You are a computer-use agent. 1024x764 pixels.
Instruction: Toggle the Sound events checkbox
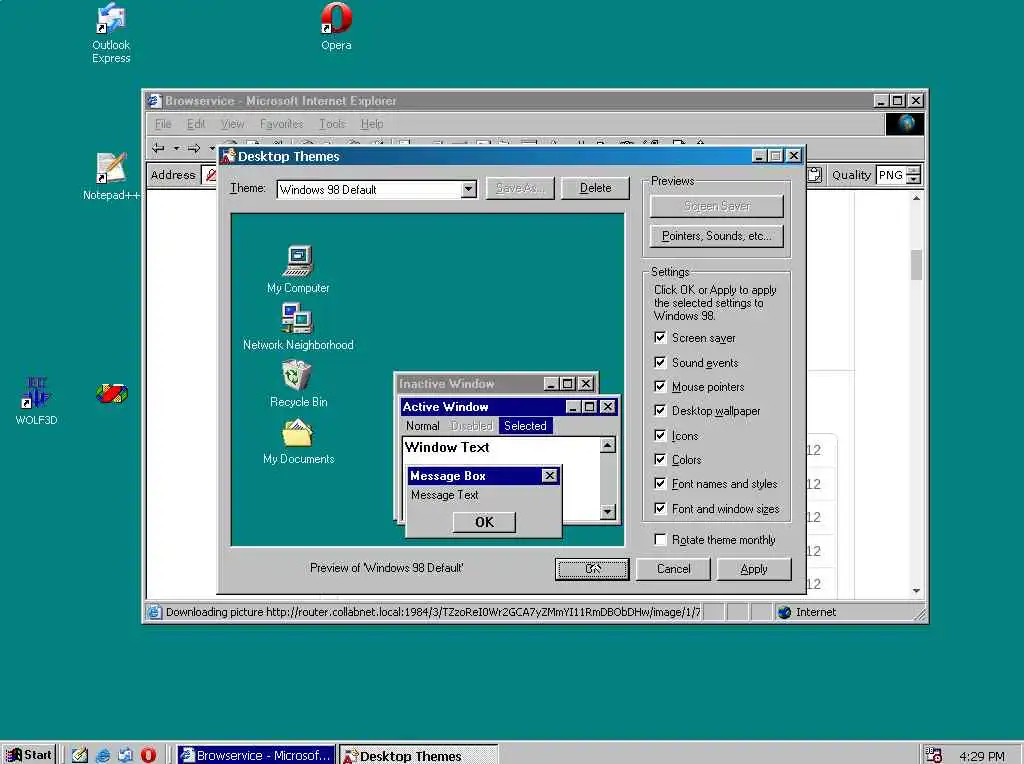pyautogui.click(x=660, y=362)
